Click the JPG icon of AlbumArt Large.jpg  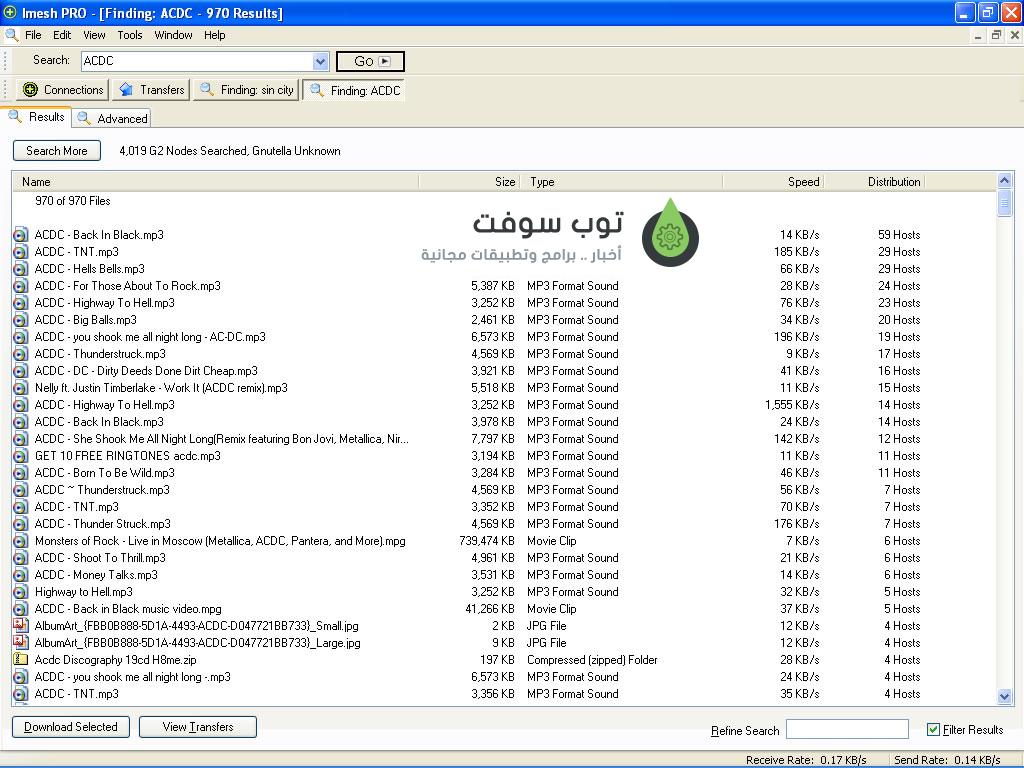pyautogui.click(x=20, y=643)
